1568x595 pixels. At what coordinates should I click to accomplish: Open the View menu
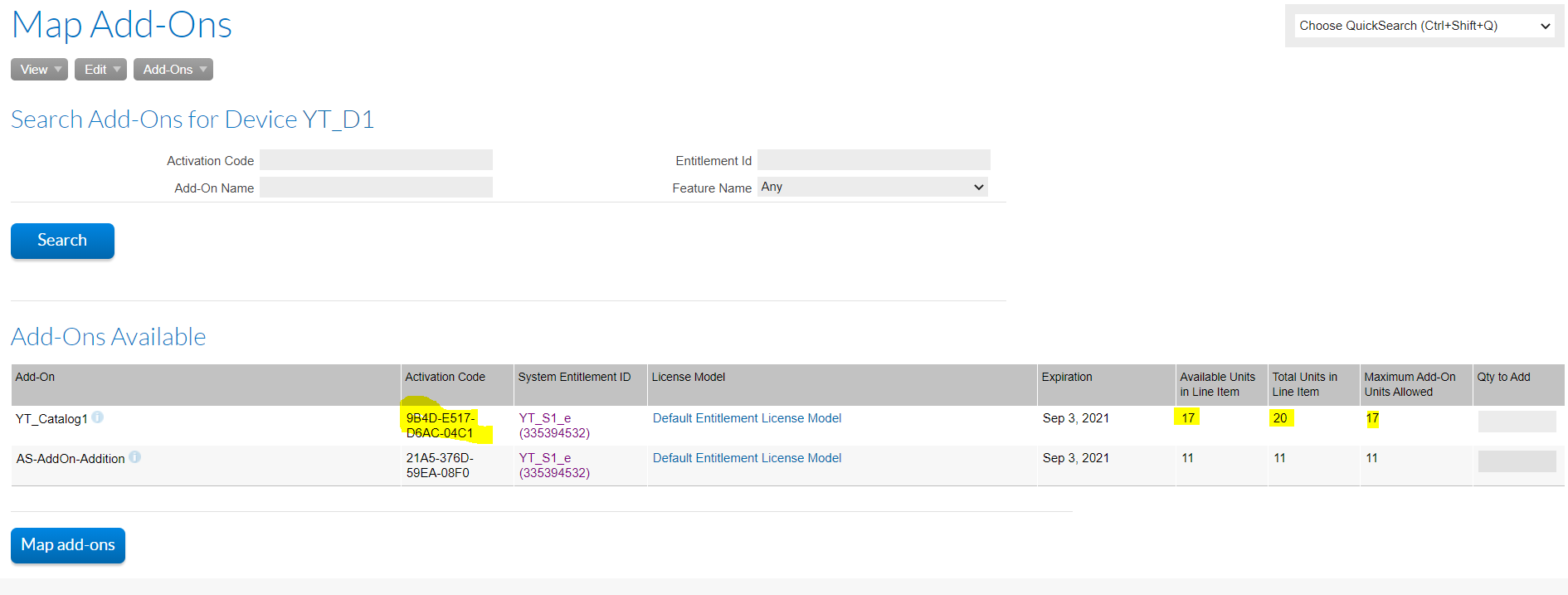[x=39, y=70]
